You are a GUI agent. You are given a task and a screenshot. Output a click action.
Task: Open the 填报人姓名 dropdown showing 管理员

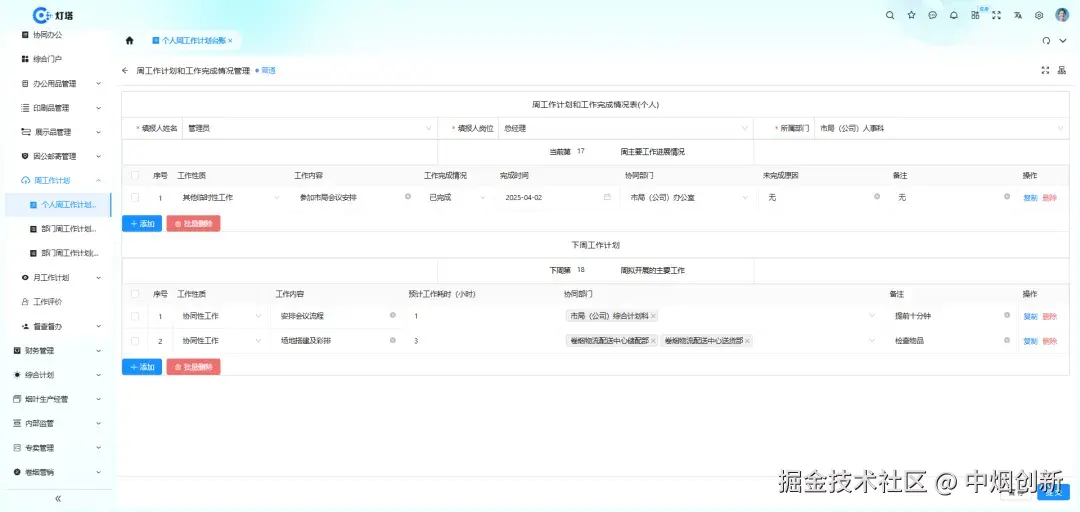(x=309, y=128)
